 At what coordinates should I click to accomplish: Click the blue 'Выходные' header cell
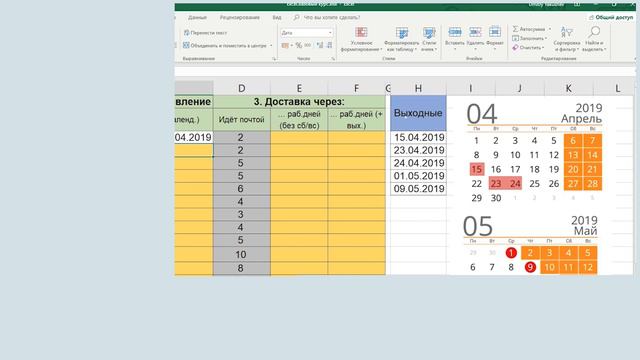418,113
